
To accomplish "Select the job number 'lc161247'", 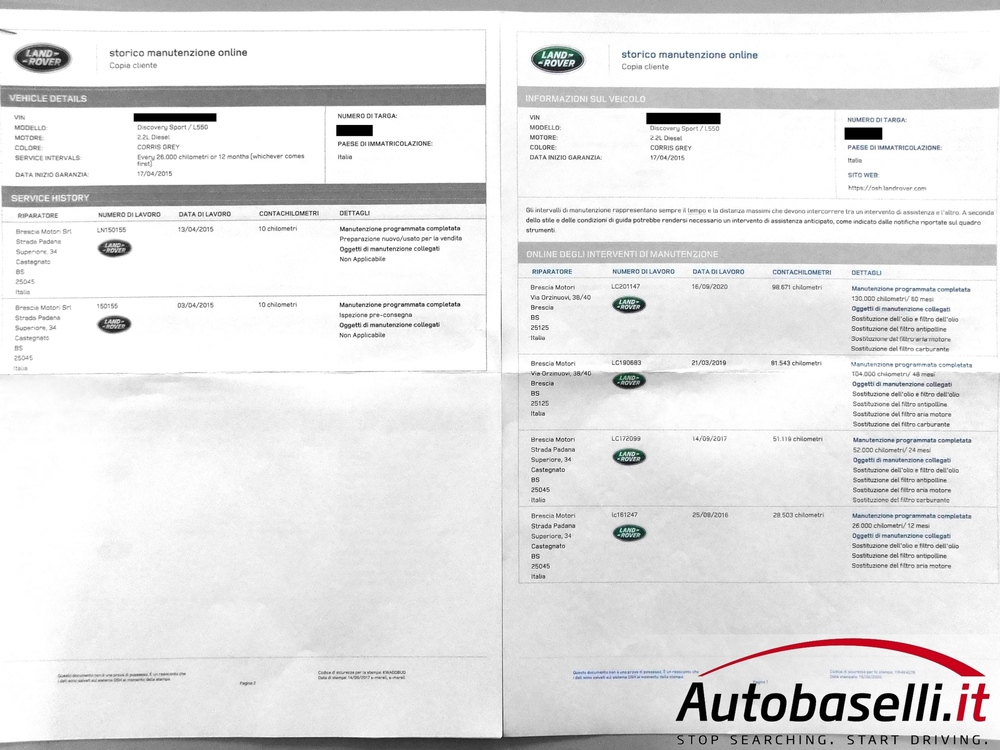I will pos(624,514).
